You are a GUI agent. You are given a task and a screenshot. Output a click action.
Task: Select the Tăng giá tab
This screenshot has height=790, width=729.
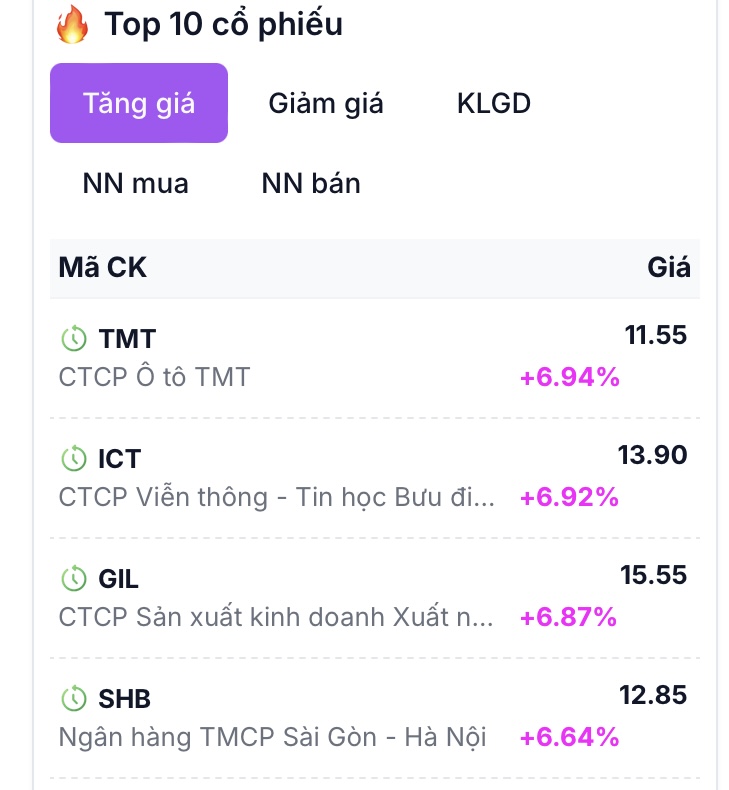point(139,103)
